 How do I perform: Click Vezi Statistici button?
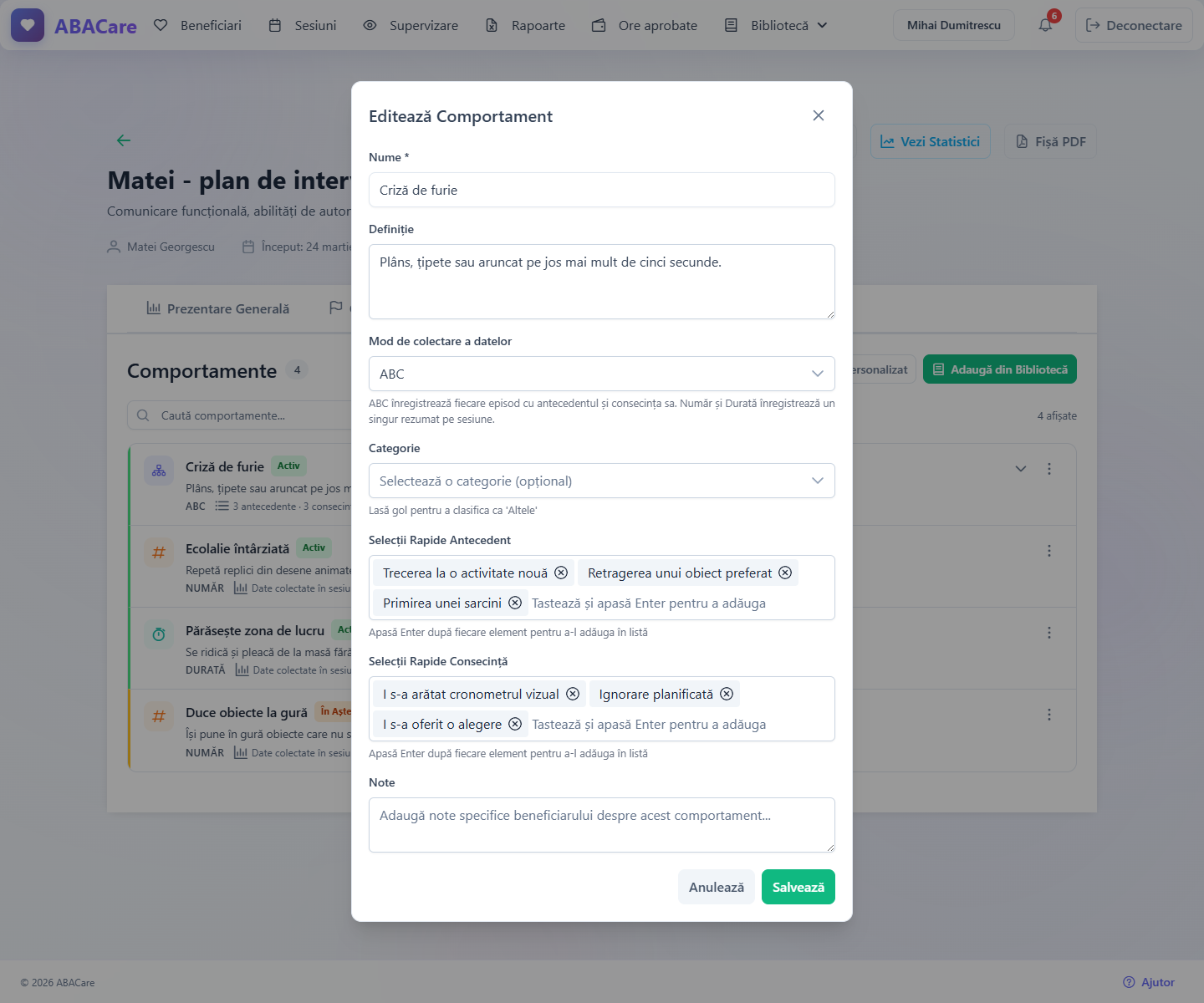pos(931,141)
